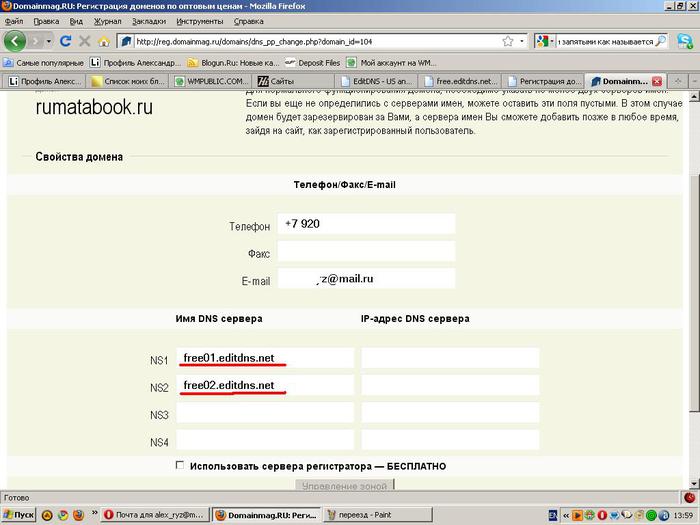Click the Телефон input field
This screenshot has width=700, height=525.
point(367,224)
